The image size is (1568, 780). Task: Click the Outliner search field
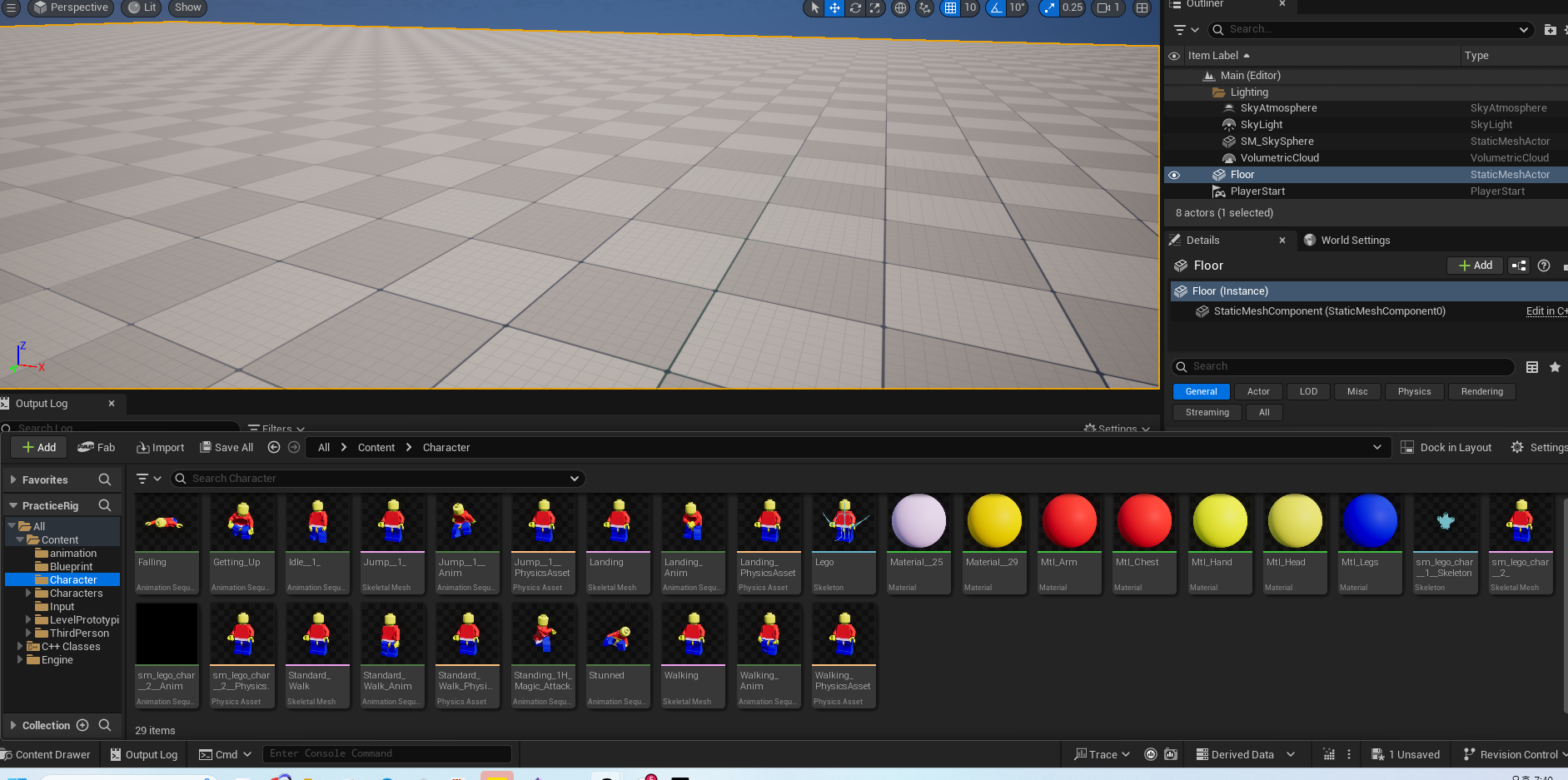point(1370,30)
